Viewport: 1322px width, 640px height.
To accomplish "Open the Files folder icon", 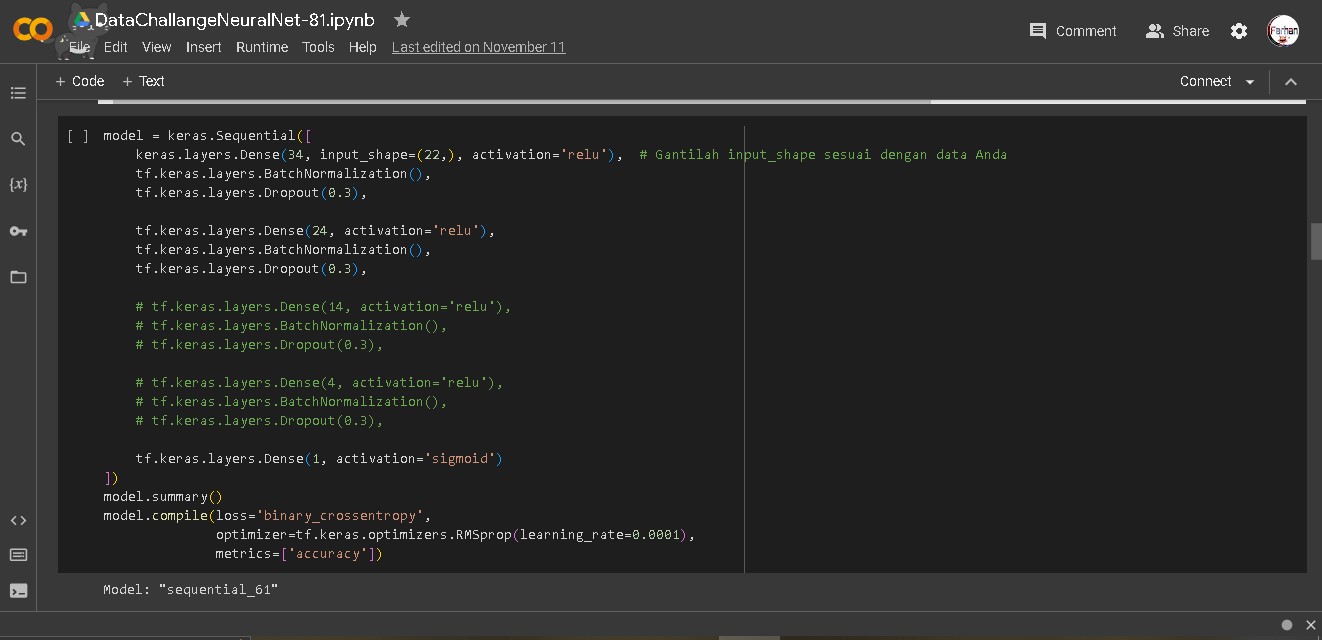I will [x=18, y=277].
